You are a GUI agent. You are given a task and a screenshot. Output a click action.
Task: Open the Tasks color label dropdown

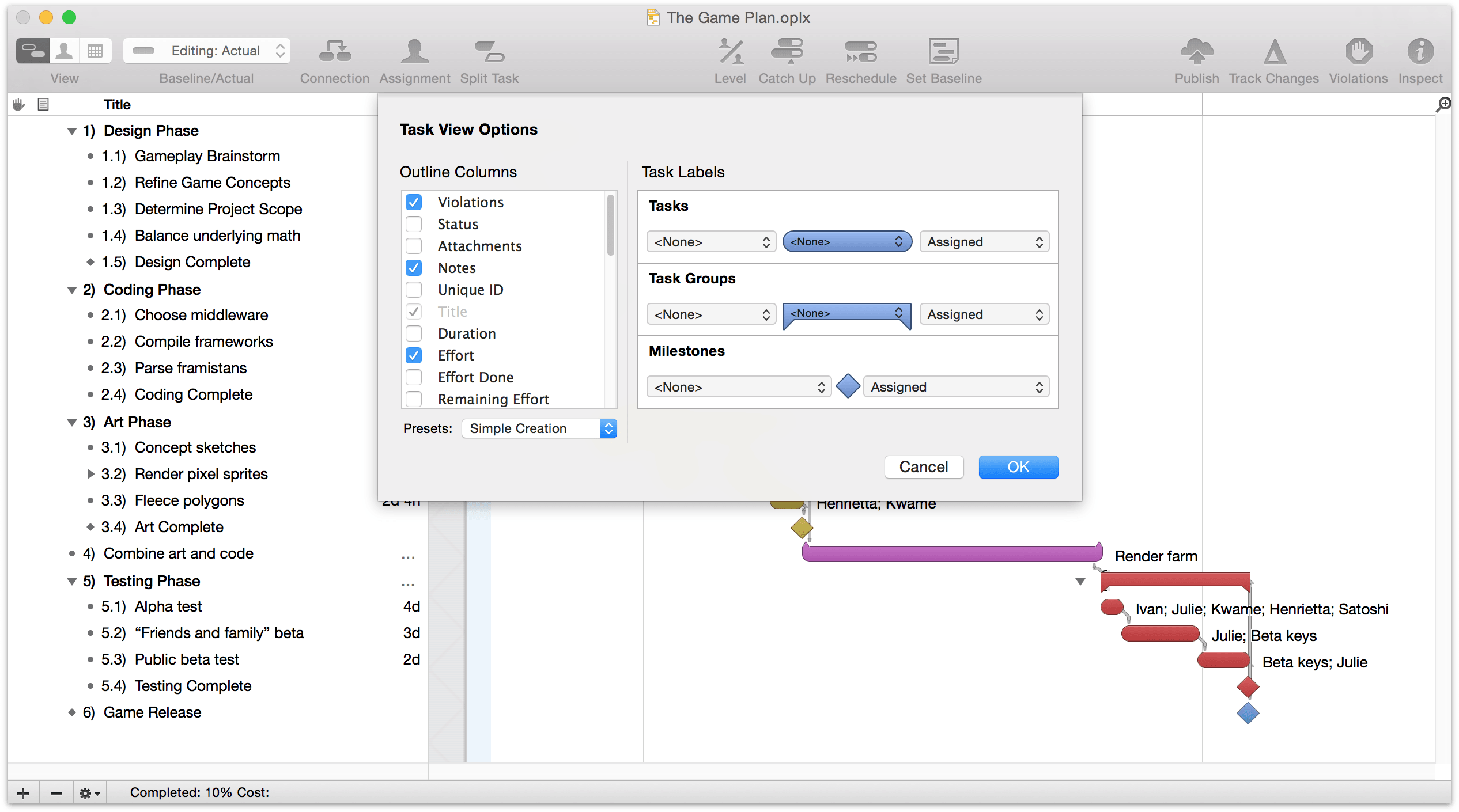(x=845, y=242)
